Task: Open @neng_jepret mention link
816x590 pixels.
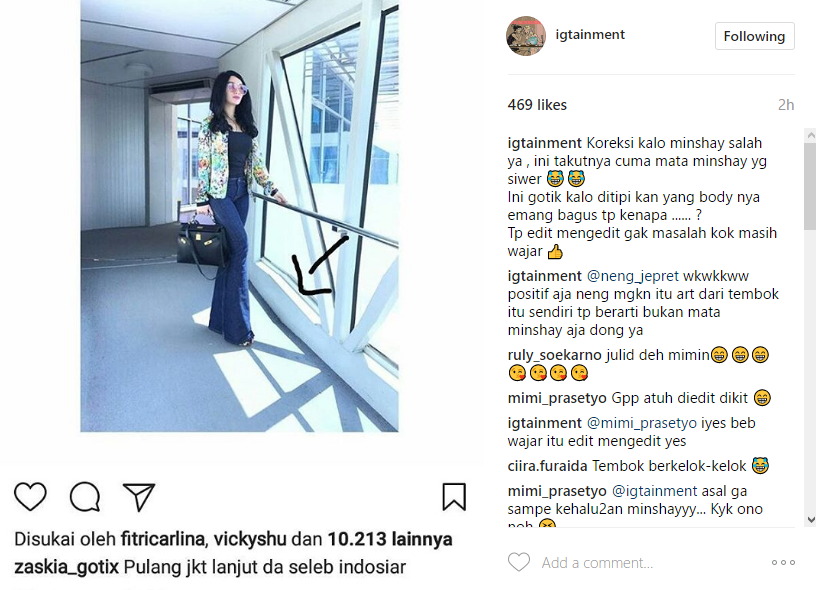Action: [632, 276]
